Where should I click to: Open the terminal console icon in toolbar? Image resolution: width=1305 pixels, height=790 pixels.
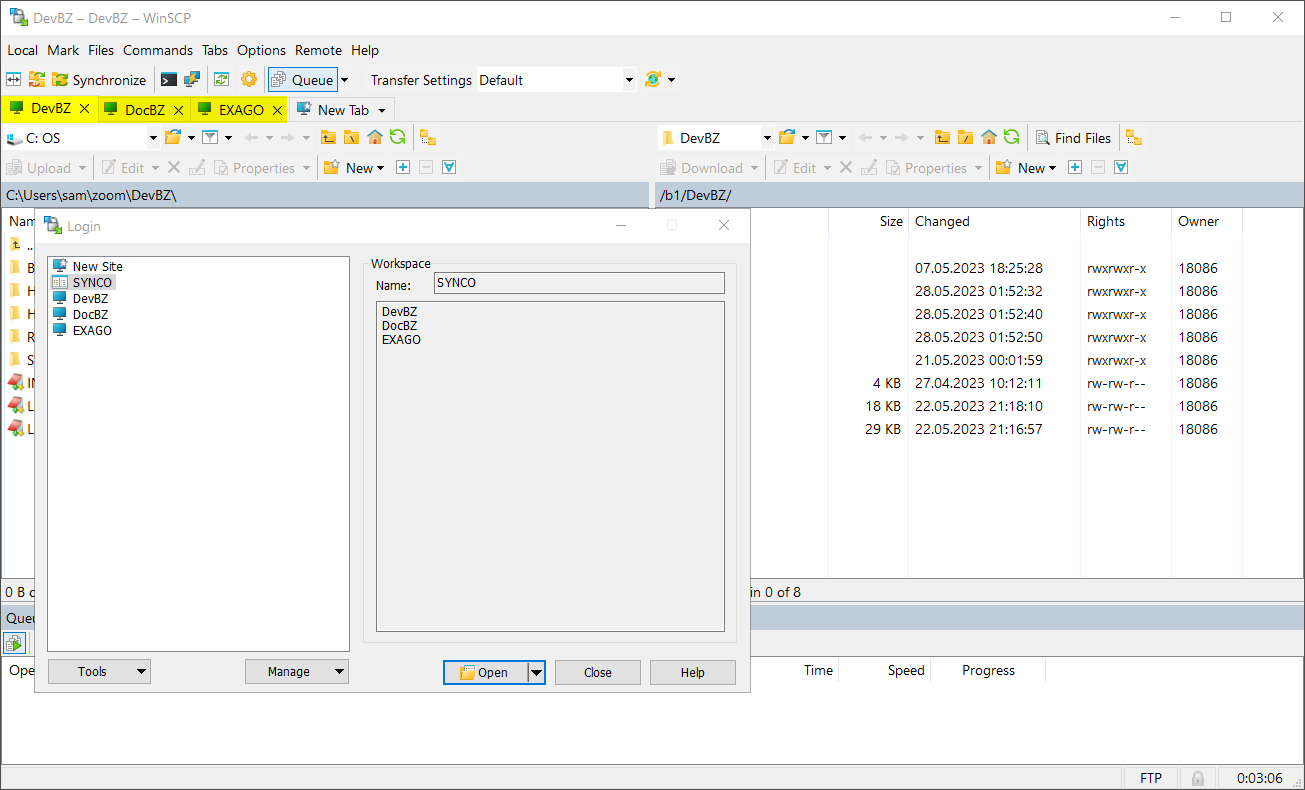[169, 80]
